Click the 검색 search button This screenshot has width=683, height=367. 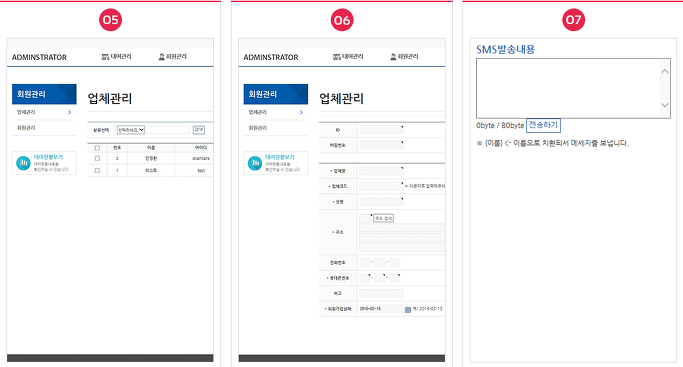coord(199,130)
